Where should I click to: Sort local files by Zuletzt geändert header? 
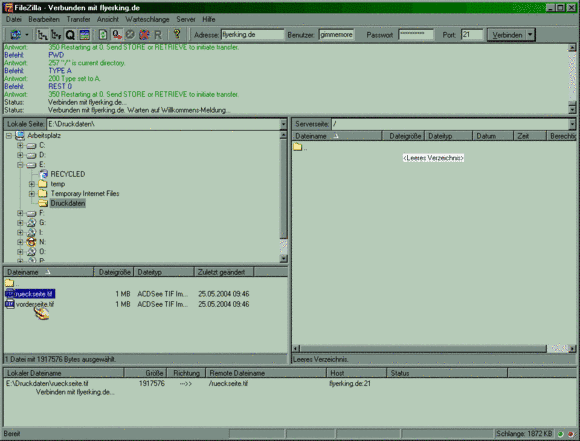224,272
